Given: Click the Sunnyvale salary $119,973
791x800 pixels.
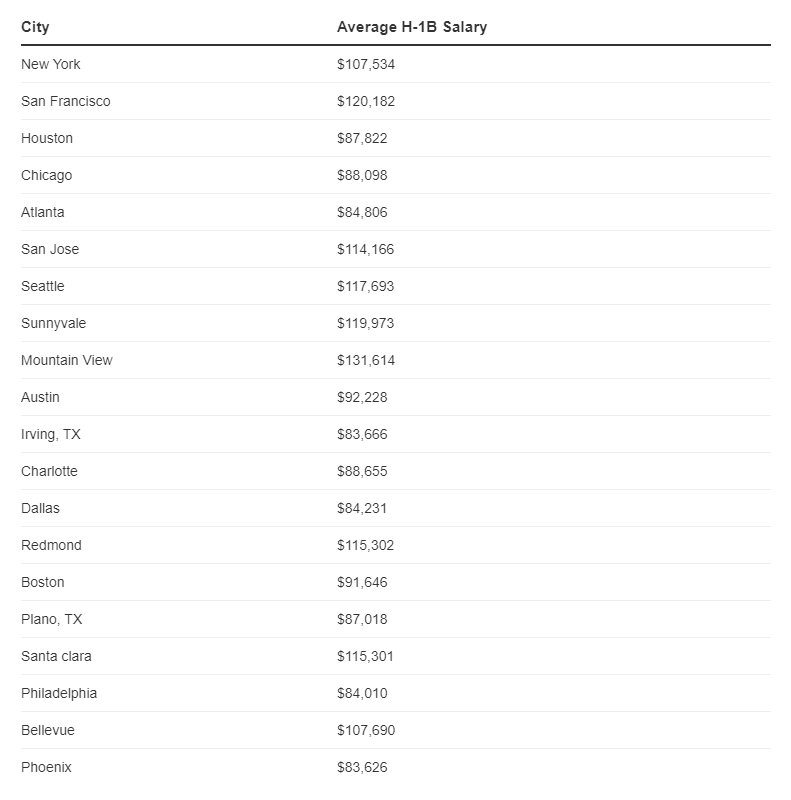Looking at the screenshot, I should point(366,323).
